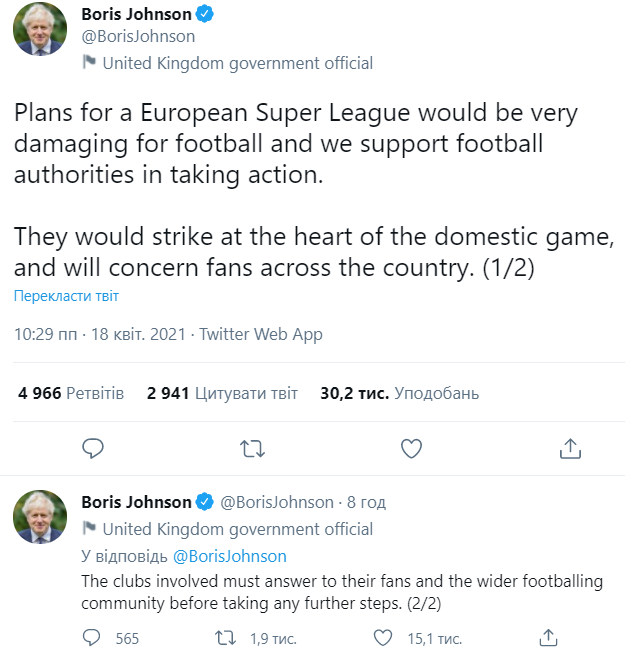Click the flag icon next to government official label
The image size is (625, 658).
click(x=89, y=62)
